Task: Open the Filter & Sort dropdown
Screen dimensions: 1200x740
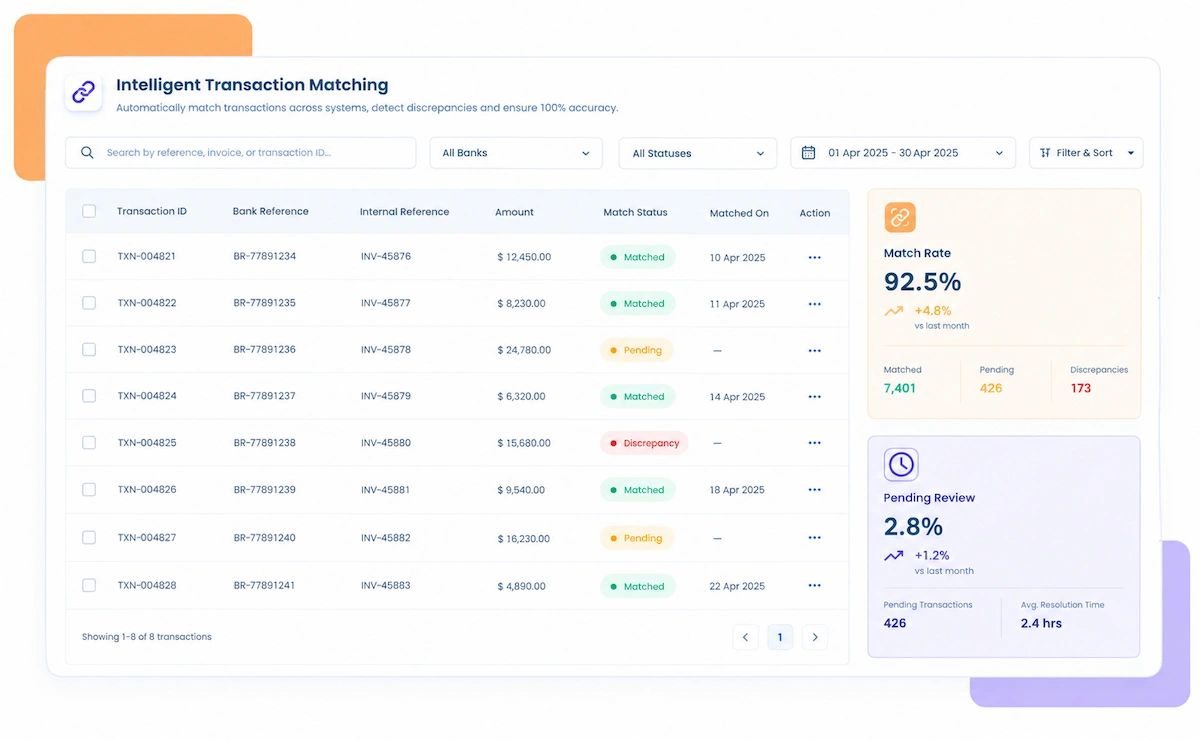Action: click(x=1086, y=153)
